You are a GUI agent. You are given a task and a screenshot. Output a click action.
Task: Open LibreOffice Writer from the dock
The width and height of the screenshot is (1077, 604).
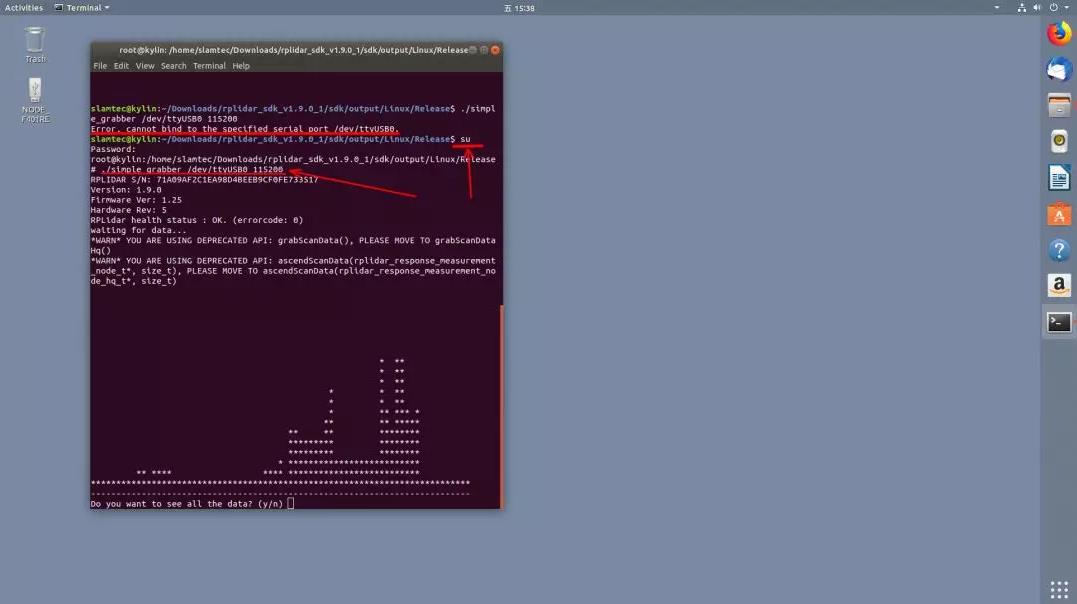(x=1058, y=178)
